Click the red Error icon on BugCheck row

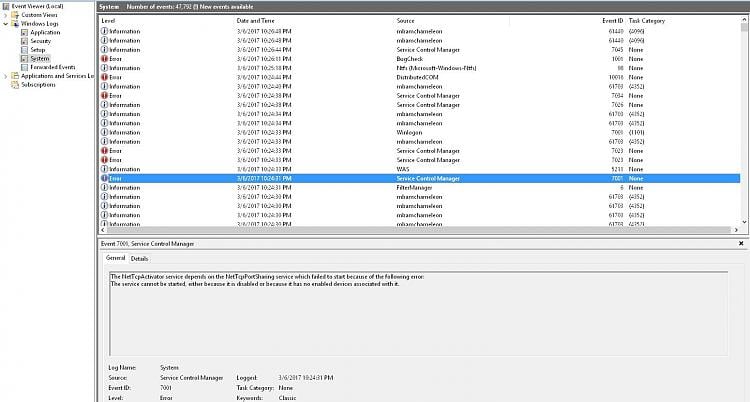coord(104,59)
